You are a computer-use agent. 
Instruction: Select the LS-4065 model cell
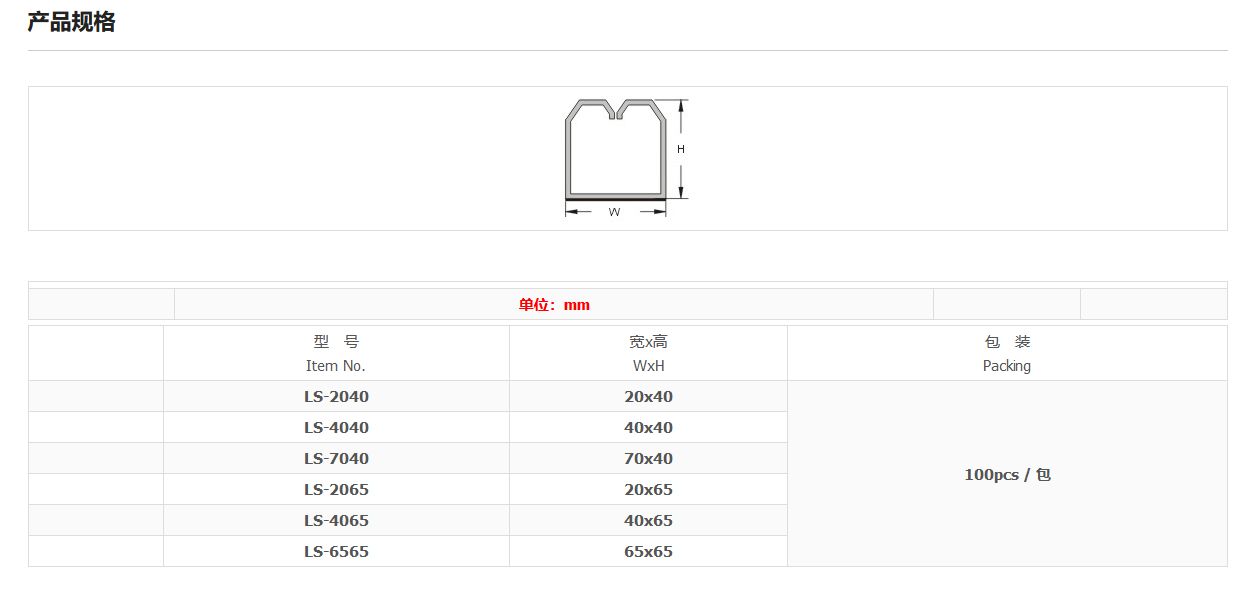tap(336, 521)
